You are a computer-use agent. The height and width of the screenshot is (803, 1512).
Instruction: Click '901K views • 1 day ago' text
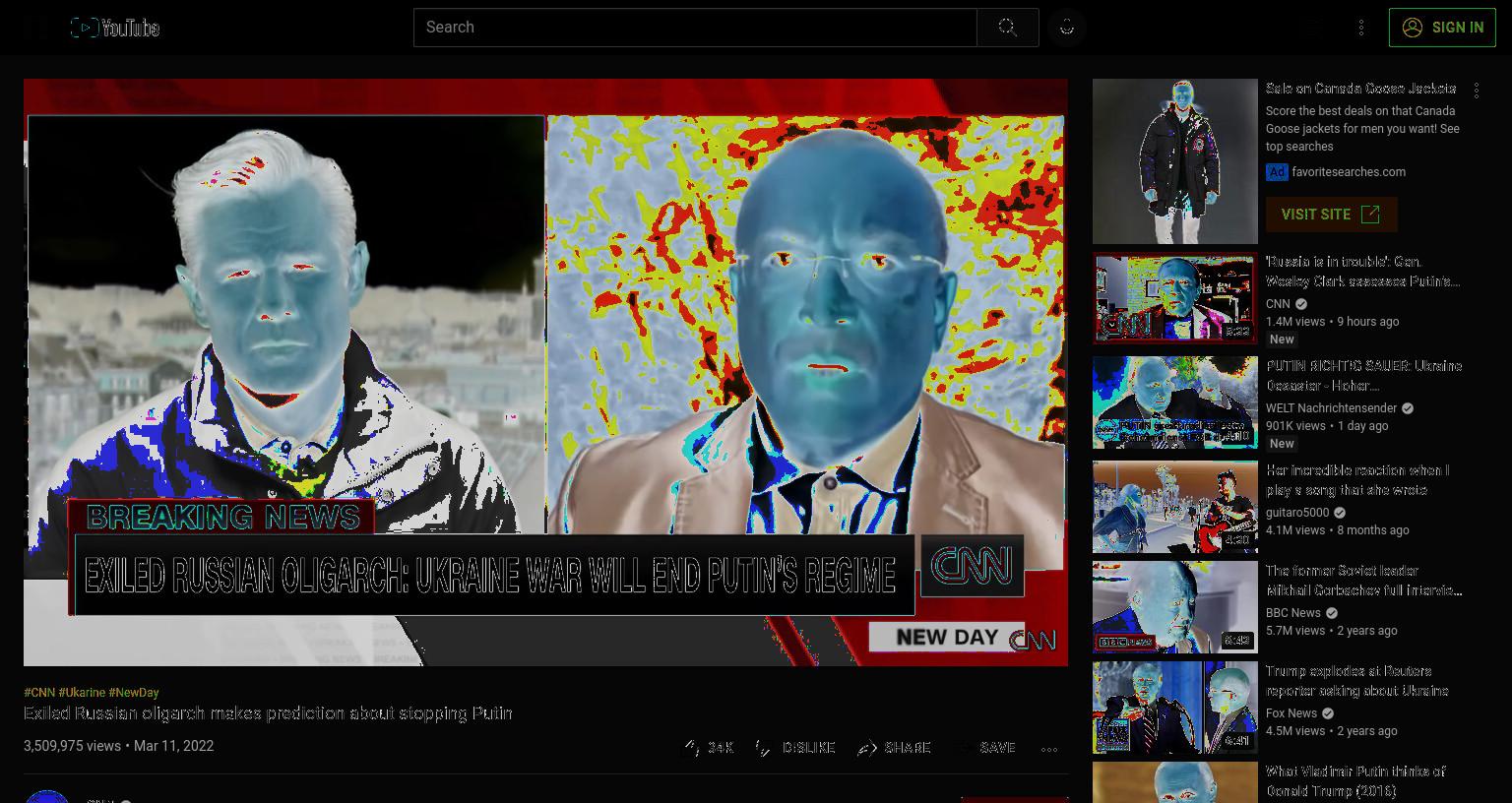[1327, 426]
